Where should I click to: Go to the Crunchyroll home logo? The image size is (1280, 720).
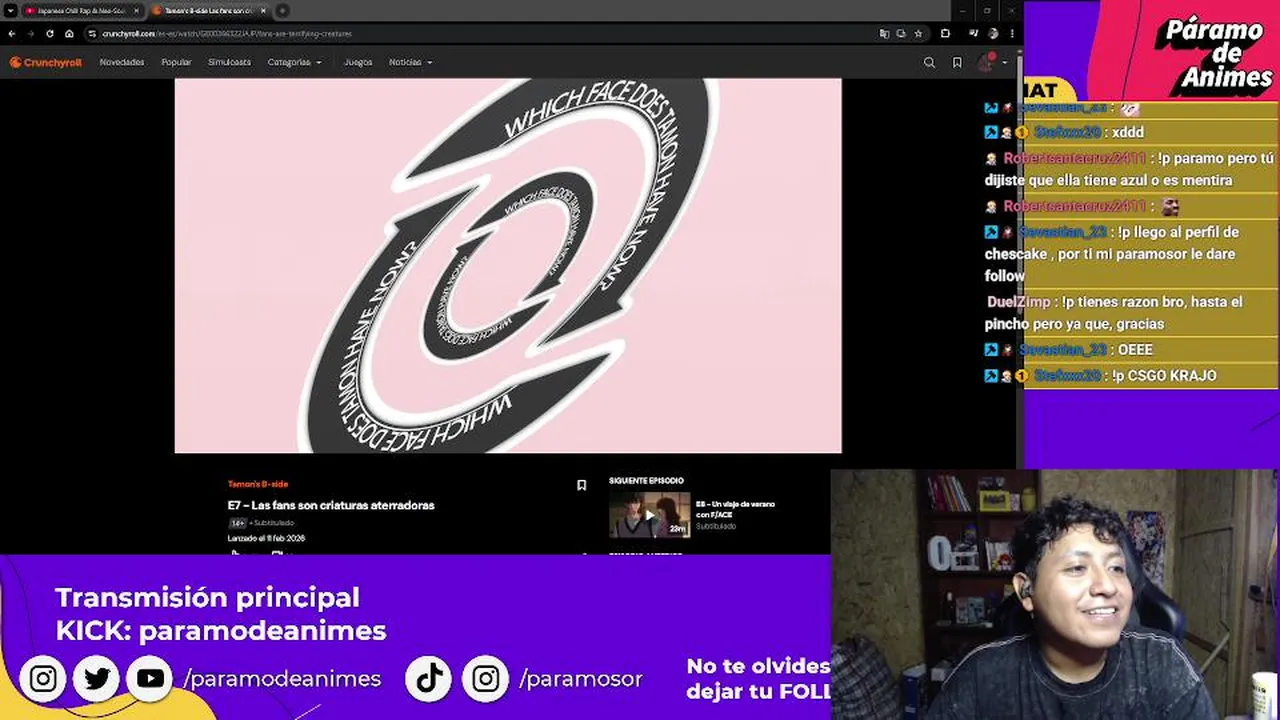46,62
